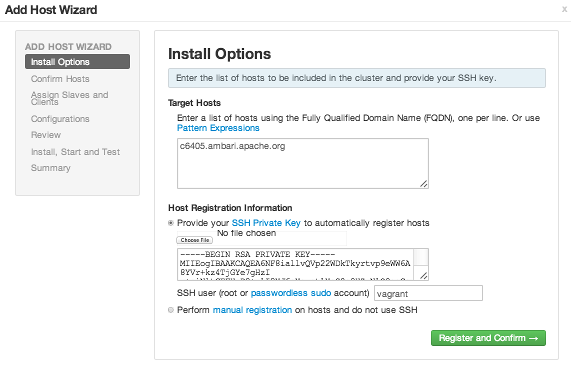Grab the private key textarea resize handle
Viewport: 571px width, 367px height.
pos(424,276)
